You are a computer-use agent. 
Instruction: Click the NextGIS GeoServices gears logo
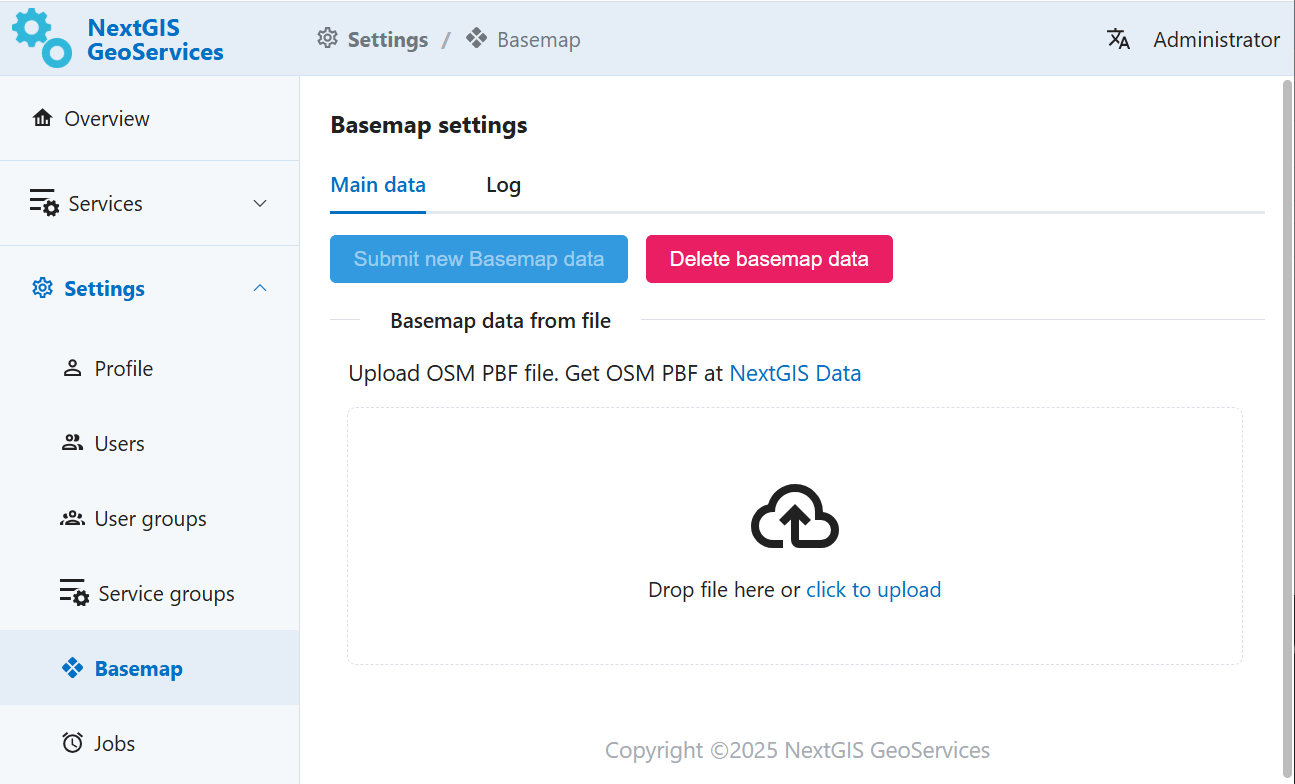pos(41,38)
